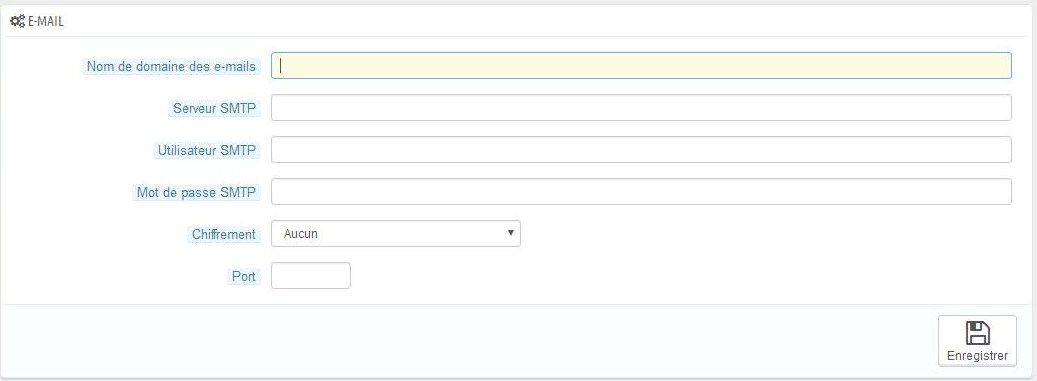Click the "Port" label
The height and width of the screenshot is (381, 1037).
244,276
